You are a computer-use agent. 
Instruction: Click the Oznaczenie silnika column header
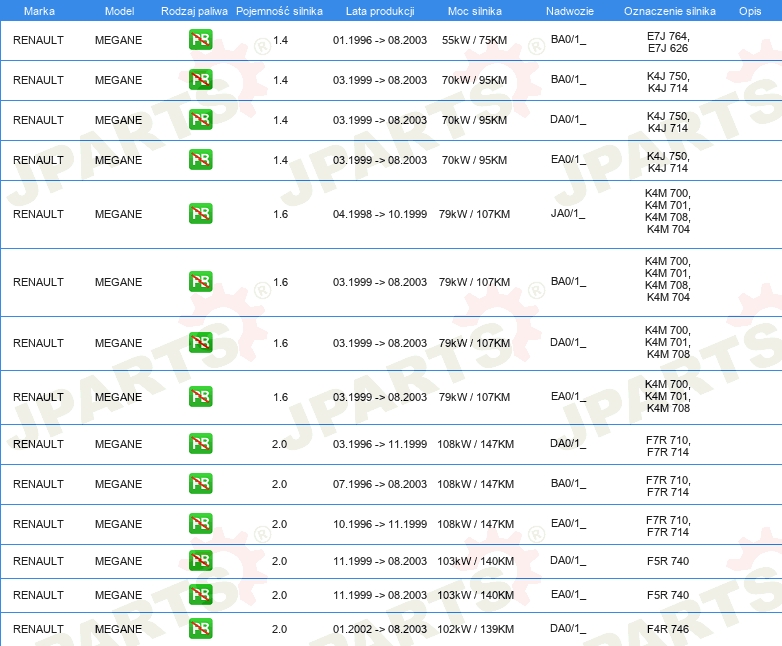click(x=669, y=11)
